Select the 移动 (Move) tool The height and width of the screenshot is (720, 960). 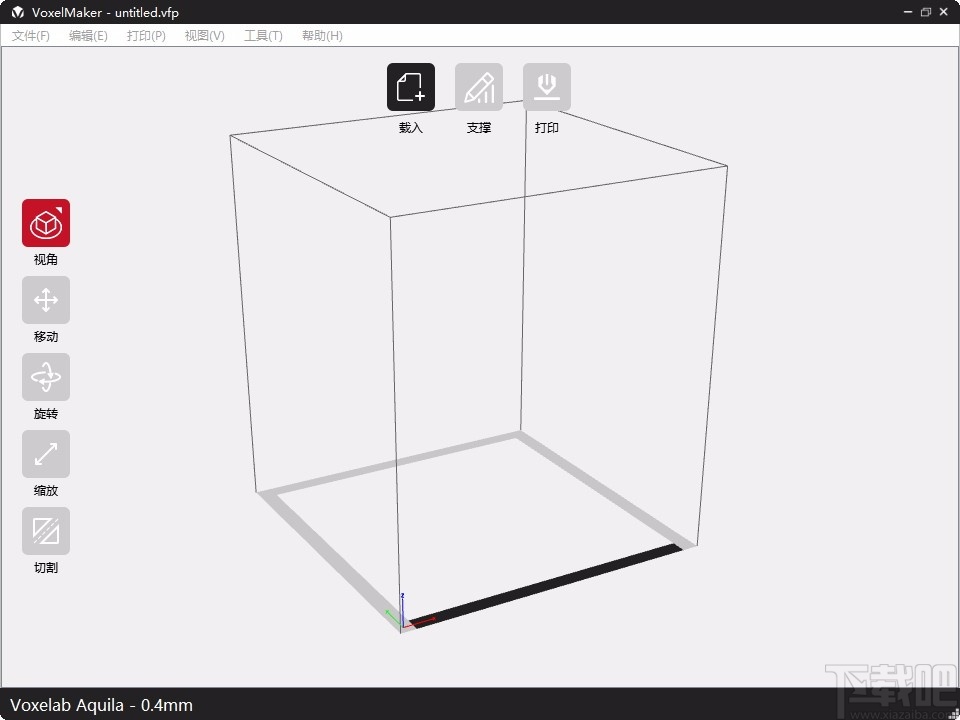[45, 300]
